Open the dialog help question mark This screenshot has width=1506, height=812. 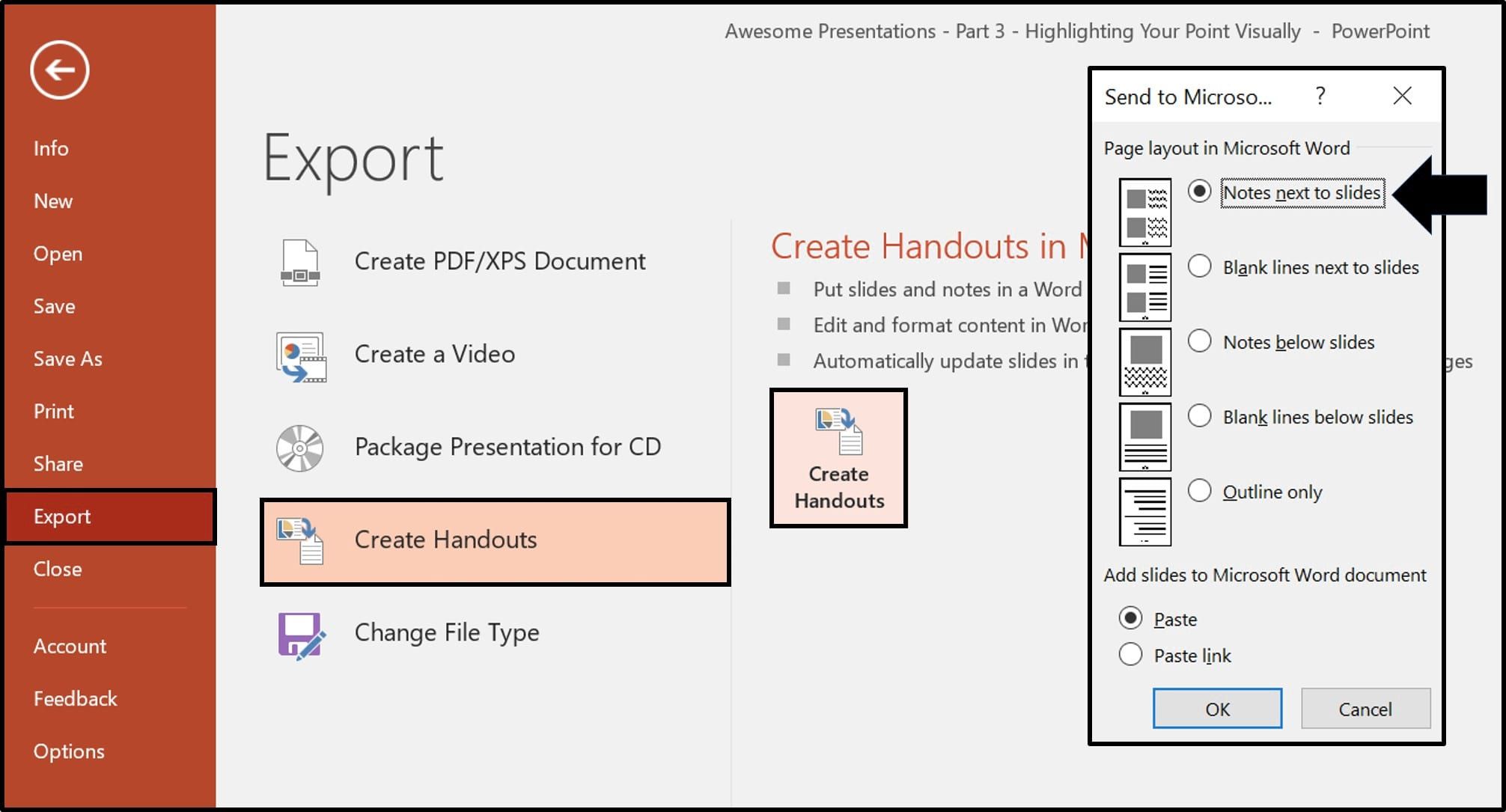click(1320, 96)
